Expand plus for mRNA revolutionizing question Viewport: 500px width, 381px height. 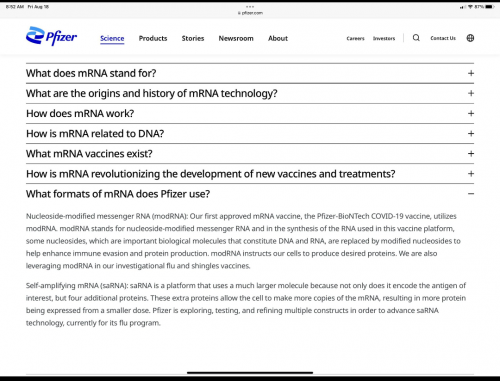(x=471, y=174)
